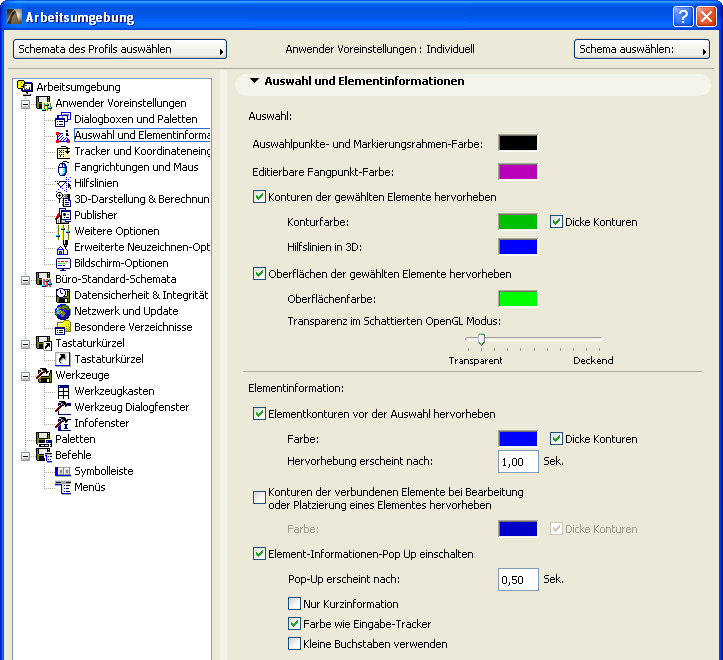Collapse the Büro-Standard-Schemata tree node
Viewport: 723px width, 660px height.
click(x=25, y=280)
